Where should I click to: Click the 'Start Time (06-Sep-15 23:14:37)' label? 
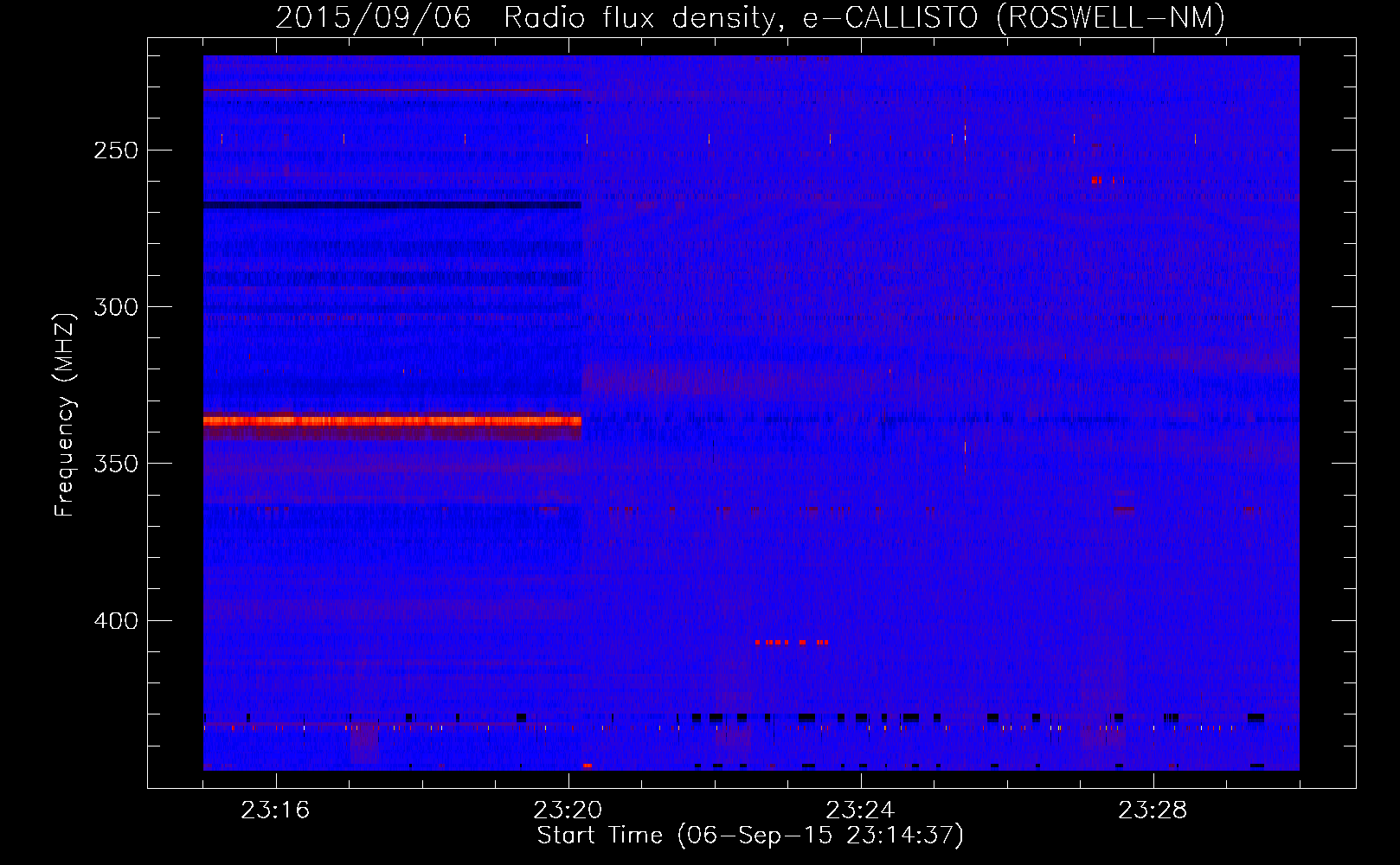750,836
